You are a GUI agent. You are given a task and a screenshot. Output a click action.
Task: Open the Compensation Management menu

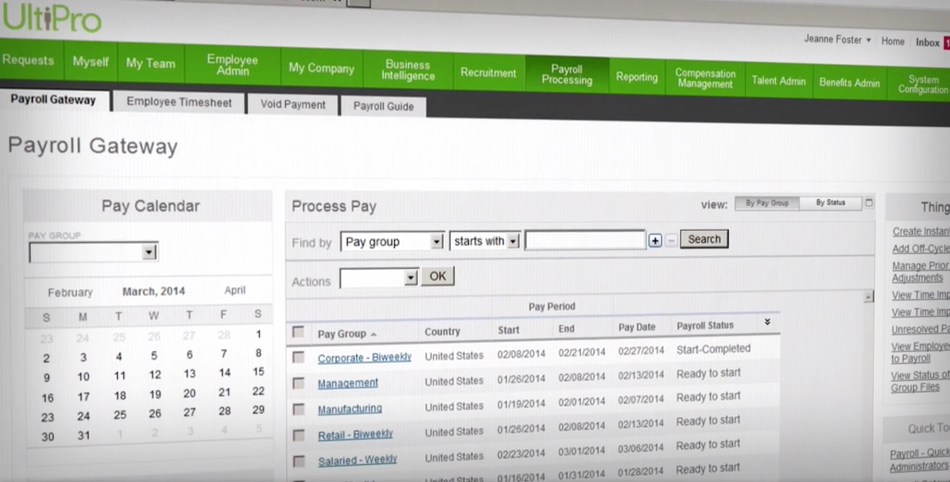click(x=705, y=79)
